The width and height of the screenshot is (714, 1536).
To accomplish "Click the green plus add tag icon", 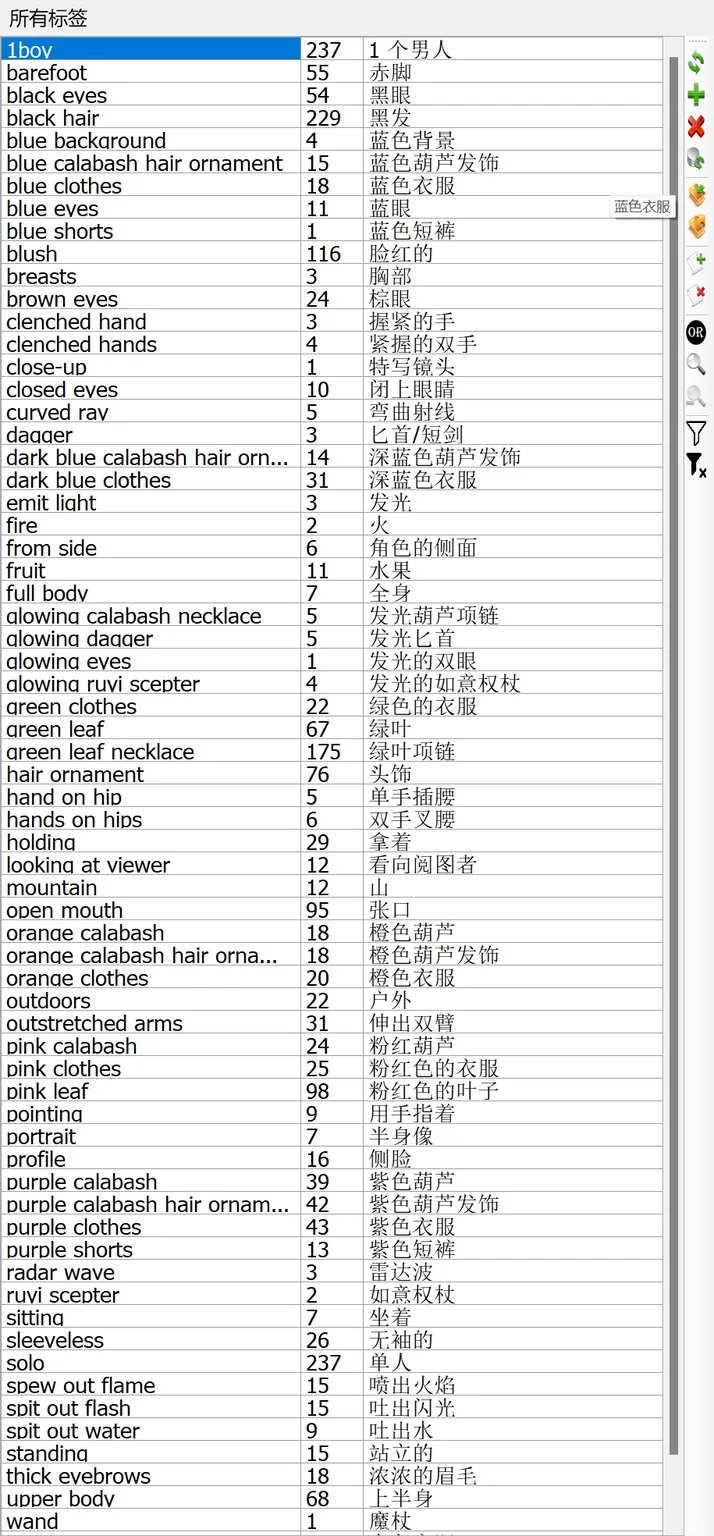I will [696, 95].
